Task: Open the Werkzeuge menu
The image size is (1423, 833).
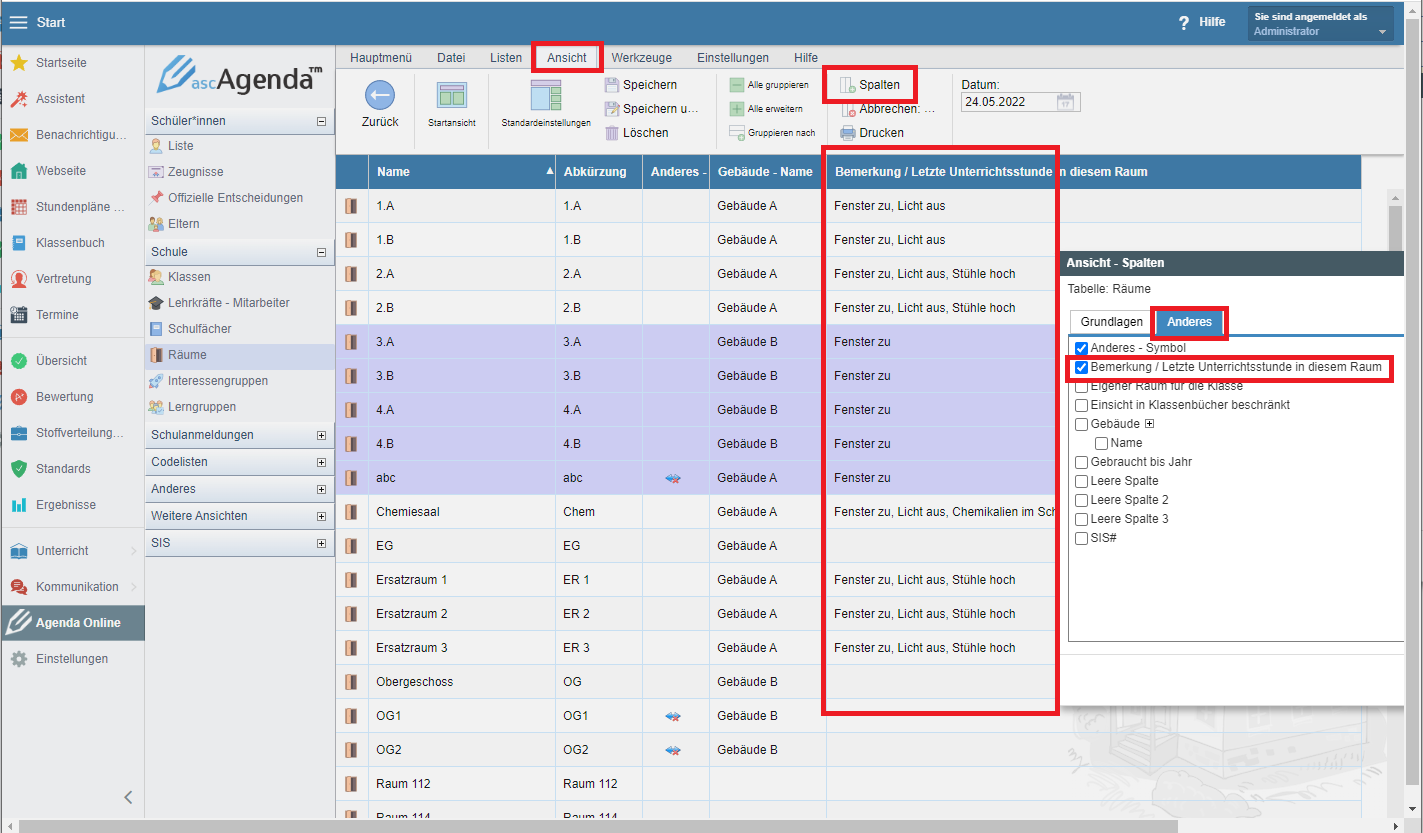Action: pos(641,58)
